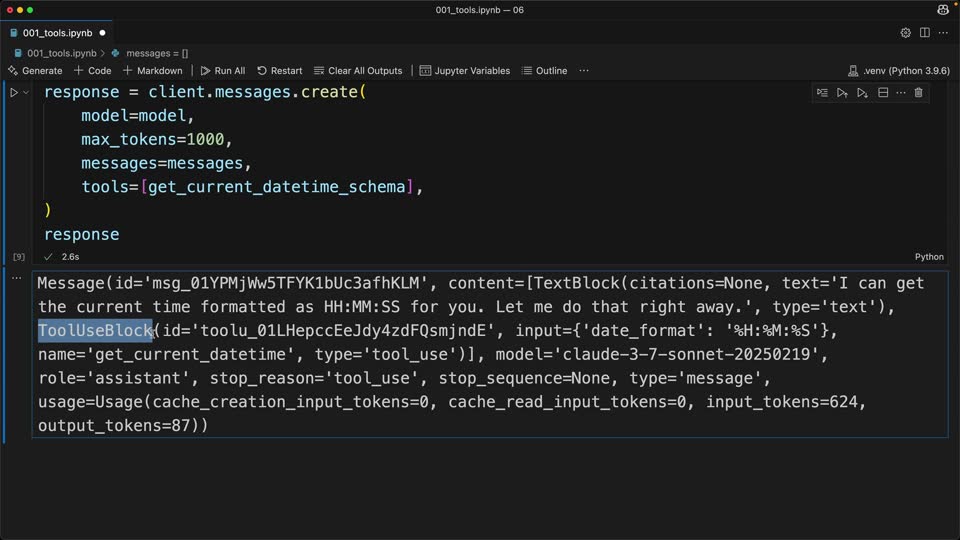Open the notebook toolbar overflow menu
960x540 pixels.
pos(584,70)
